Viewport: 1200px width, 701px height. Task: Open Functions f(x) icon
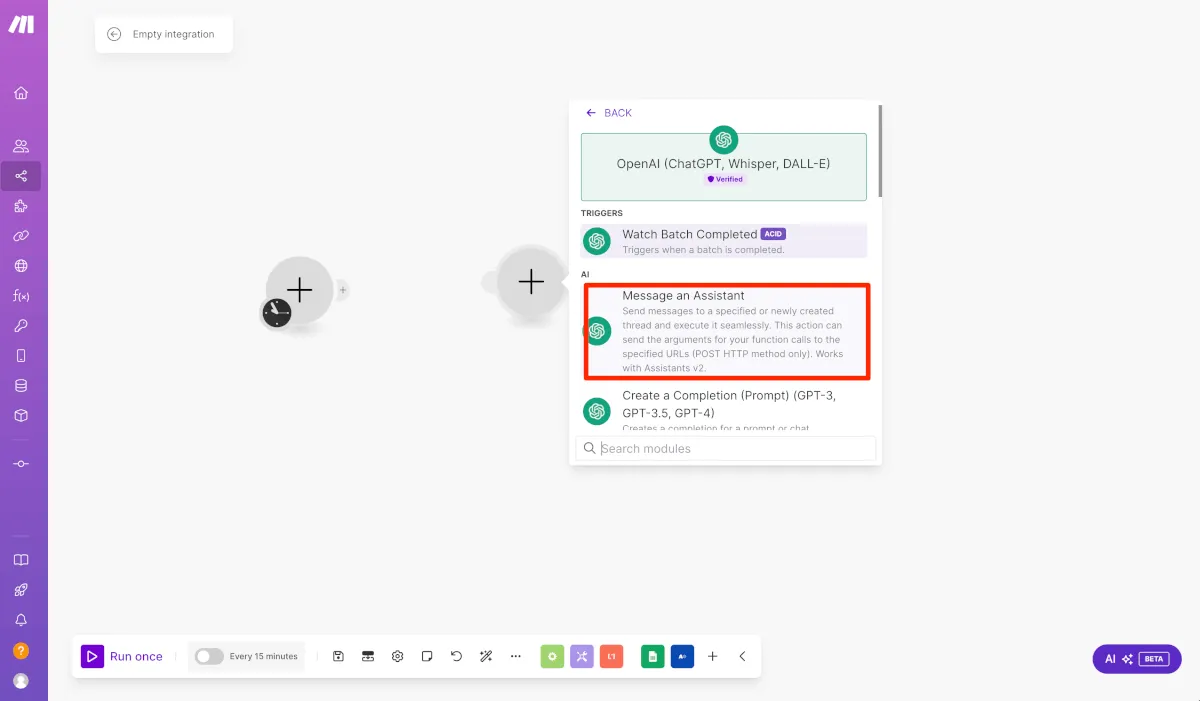21,296
